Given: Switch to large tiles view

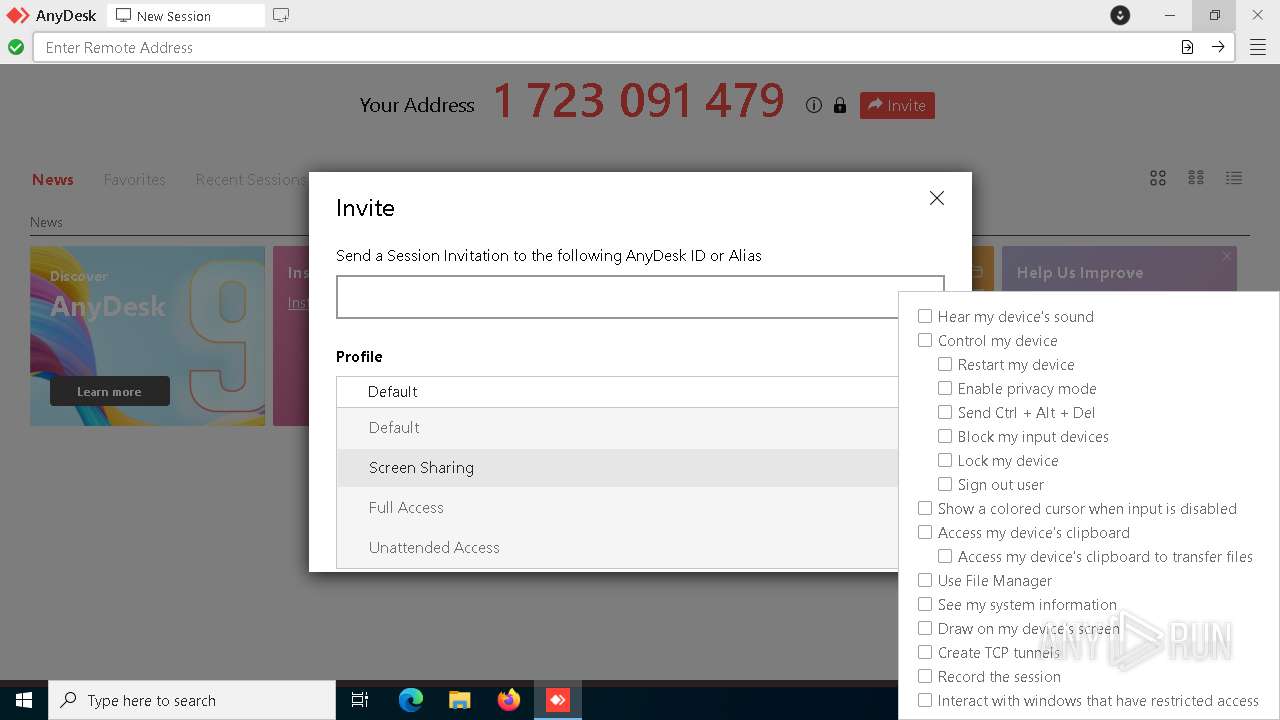Looking at the screenshot, I should click(1158, 178).
